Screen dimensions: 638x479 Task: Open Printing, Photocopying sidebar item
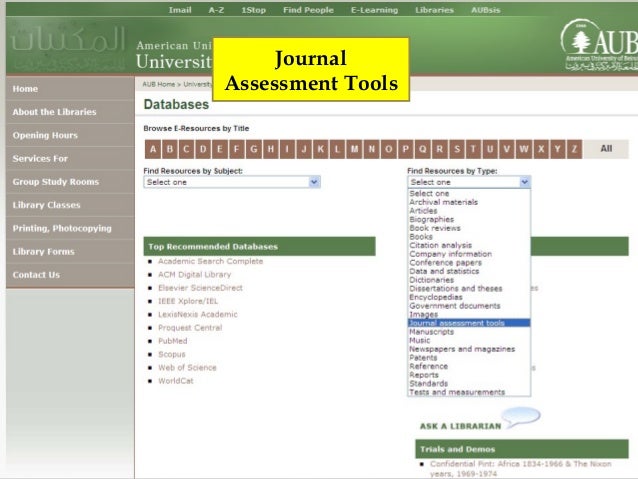point(70,228)
